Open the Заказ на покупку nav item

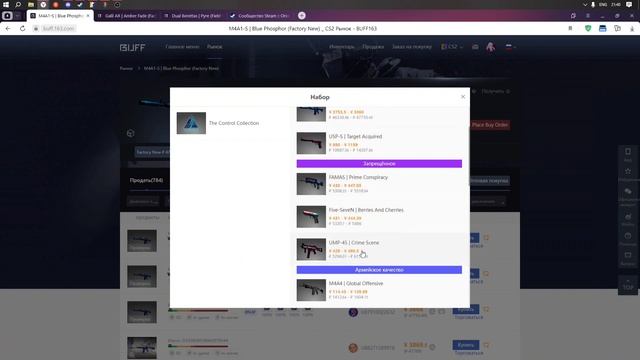411,47
